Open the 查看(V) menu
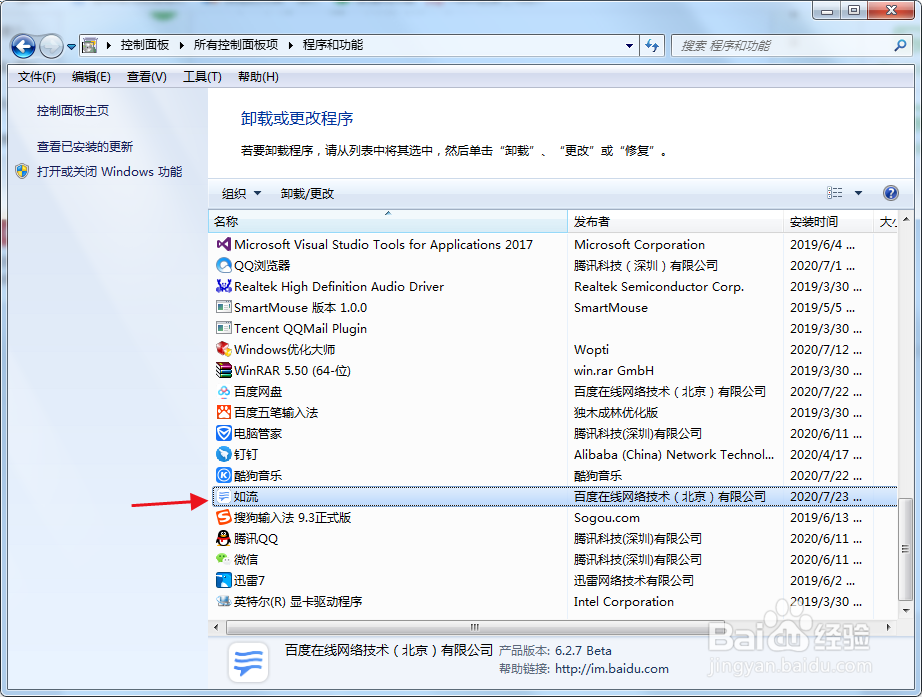 click(146, 77)
